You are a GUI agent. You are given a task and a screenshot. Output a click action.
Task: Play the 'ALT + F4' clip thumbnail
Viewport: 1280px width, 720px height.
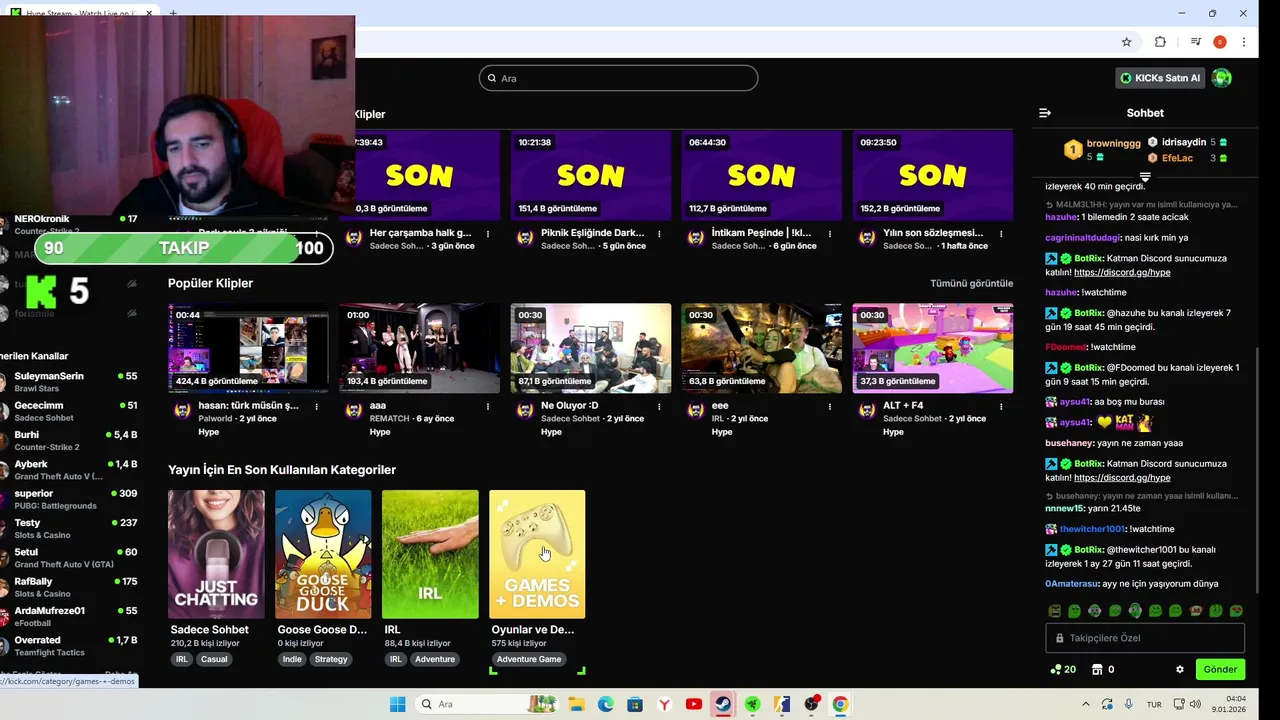coord(932,348)
